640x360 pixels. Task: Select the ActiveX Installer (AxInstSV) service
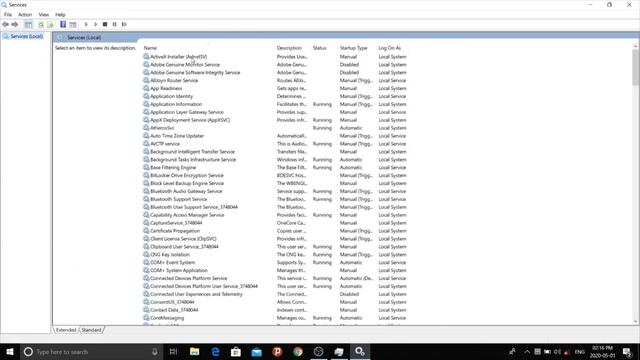178,57
